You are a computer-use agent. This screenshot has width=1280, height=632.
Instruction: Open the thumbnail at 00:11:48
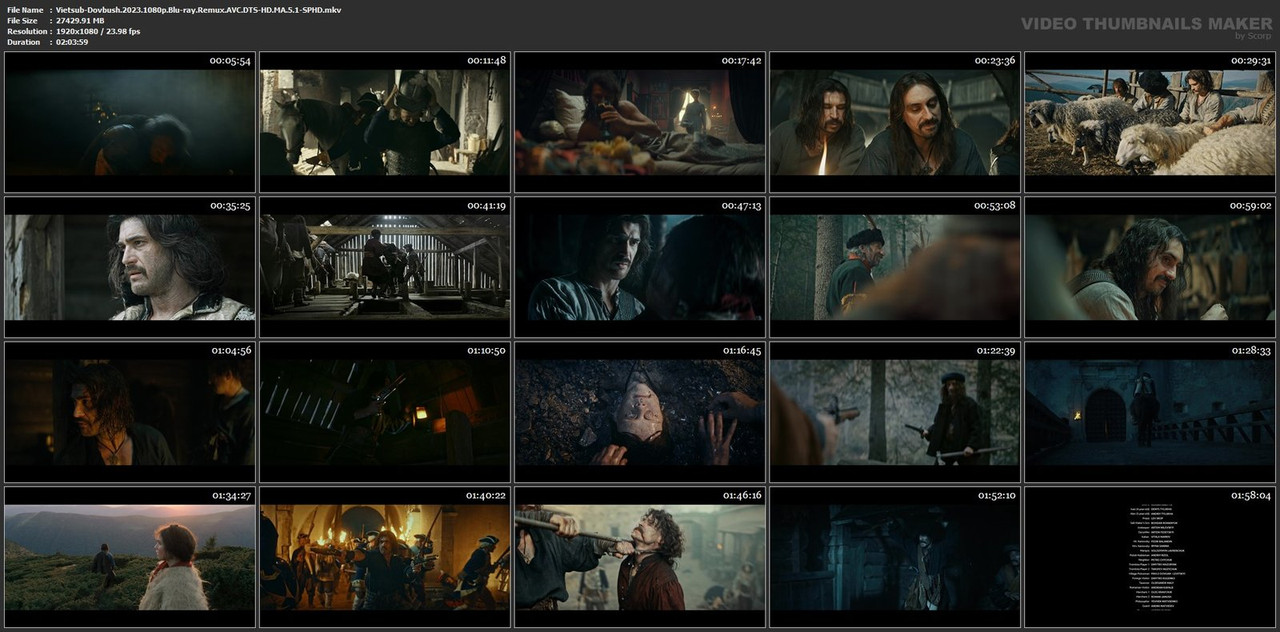[385, 123]
